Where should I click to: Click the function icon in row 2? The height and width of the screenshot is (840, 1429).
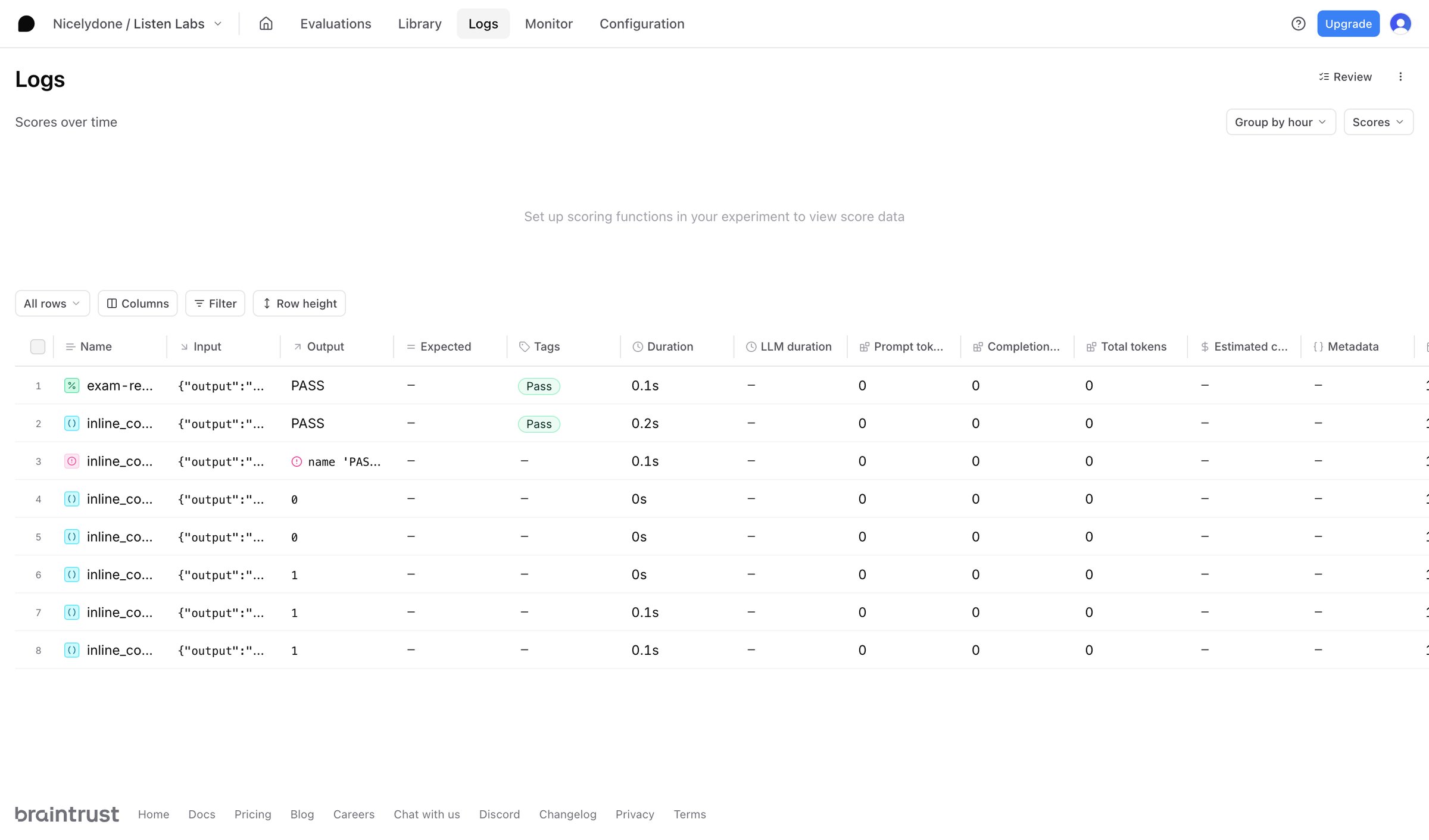(x=71, y=423)
